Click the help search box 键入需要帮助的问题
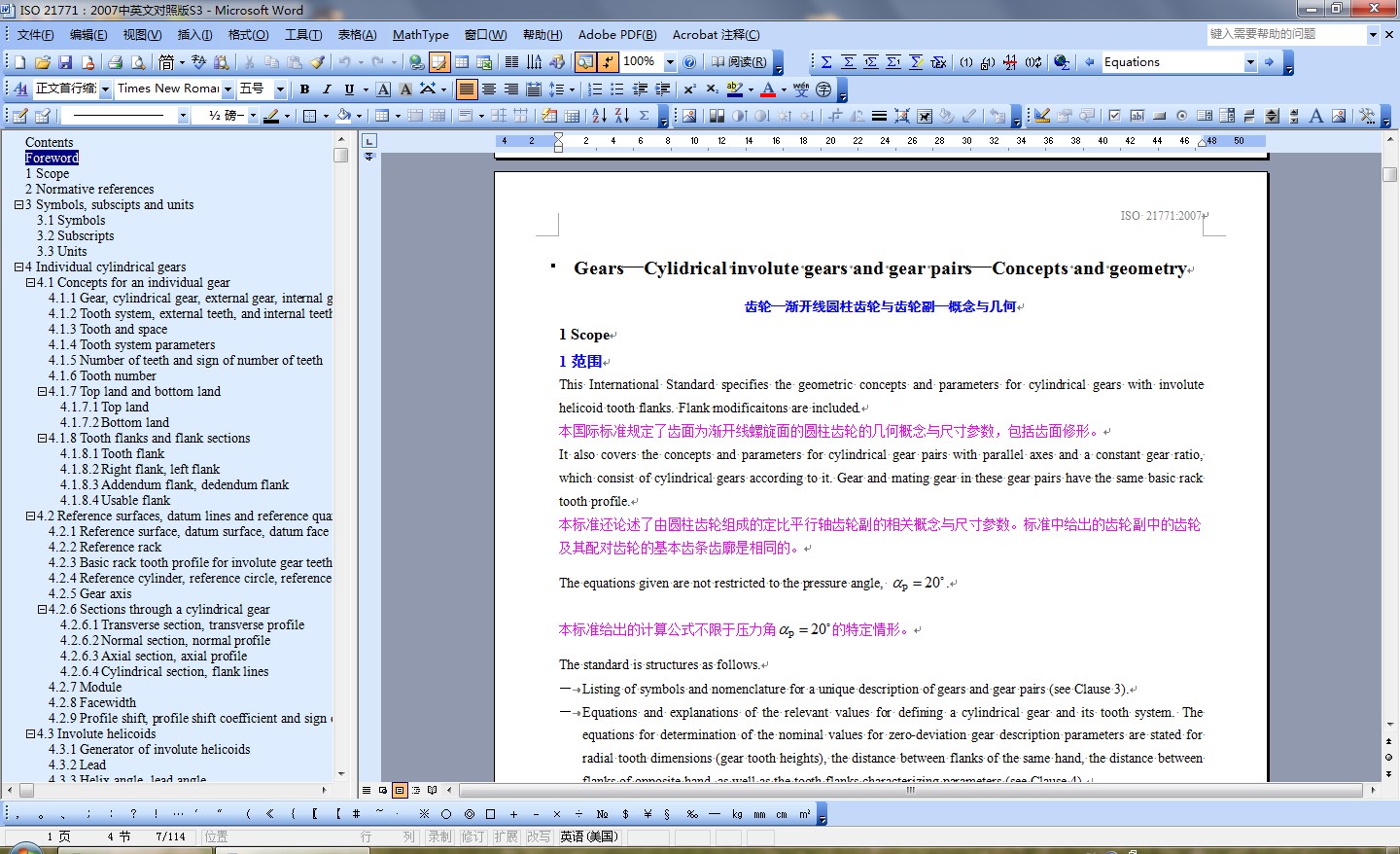This screenshot has height=854, width=1400. click(x=1286, y=34)
